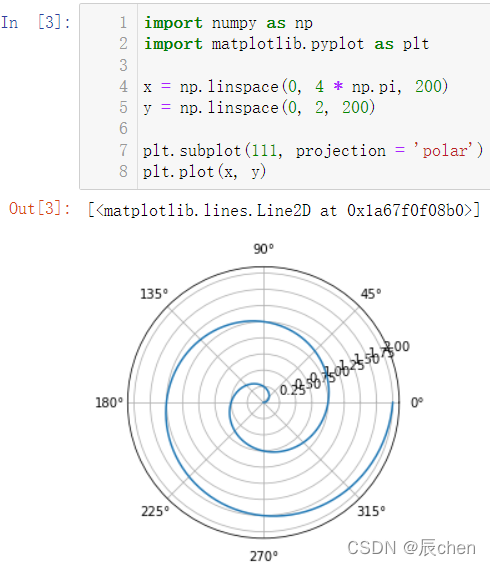Screen dimensions: 490x566
Task: Click the line defining x with np.linspace
Action: click(295, 87)
